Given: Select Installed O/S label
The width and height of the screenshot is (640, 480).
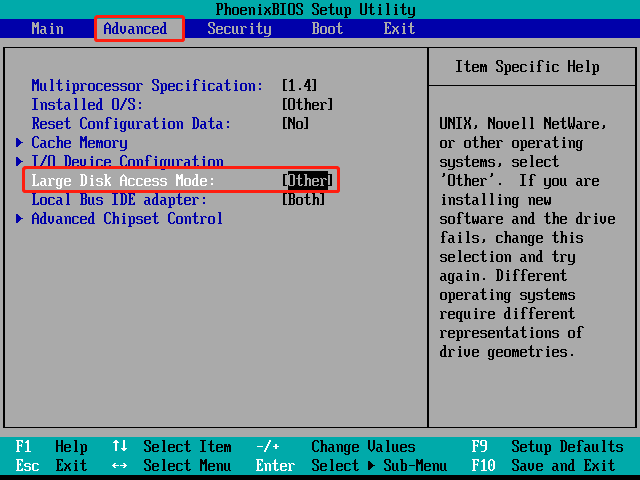Looking at the screenshot, I should click(87, 104).
